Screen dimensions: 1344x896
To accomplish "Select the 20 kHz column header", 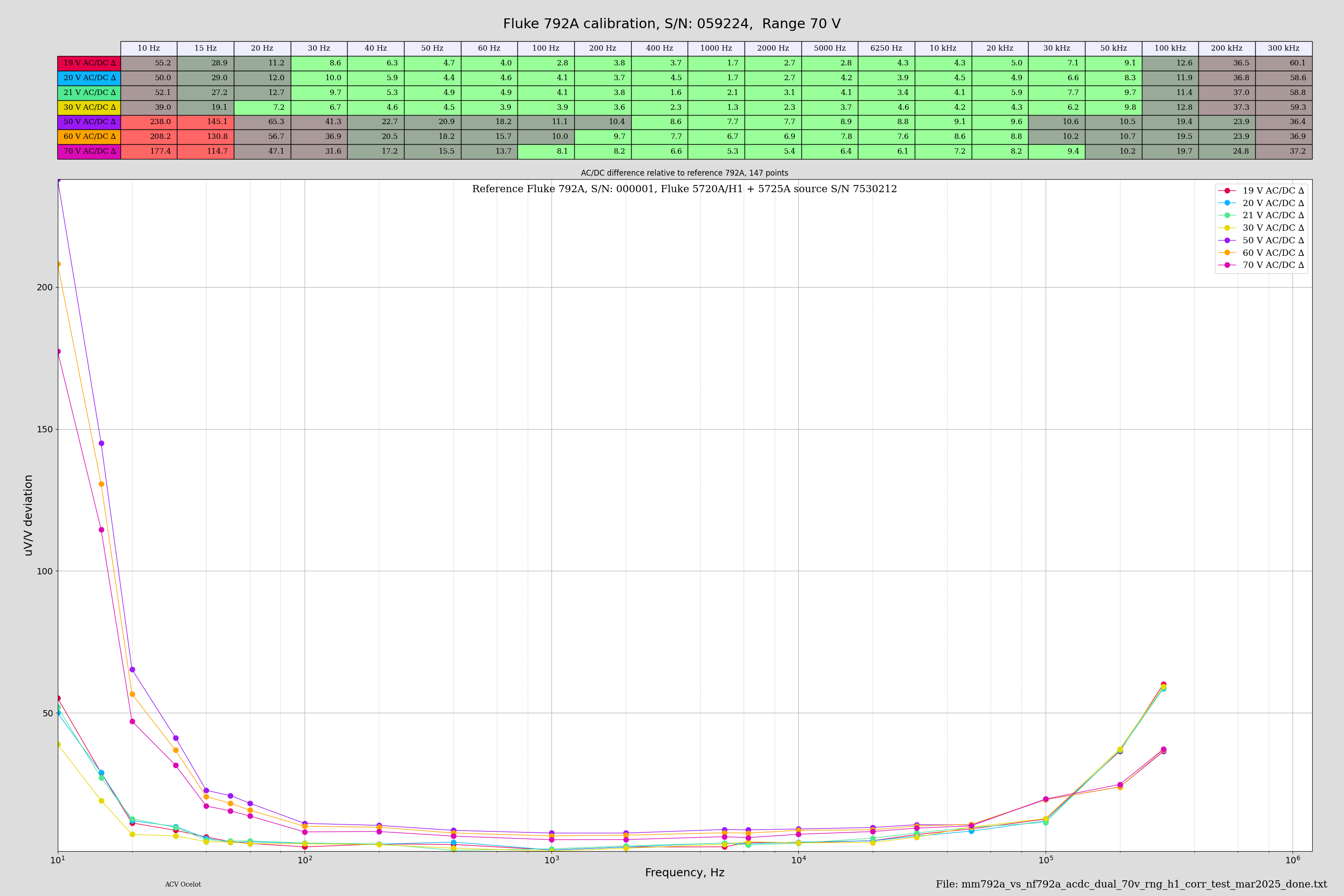I will [x=1000, y=48].
